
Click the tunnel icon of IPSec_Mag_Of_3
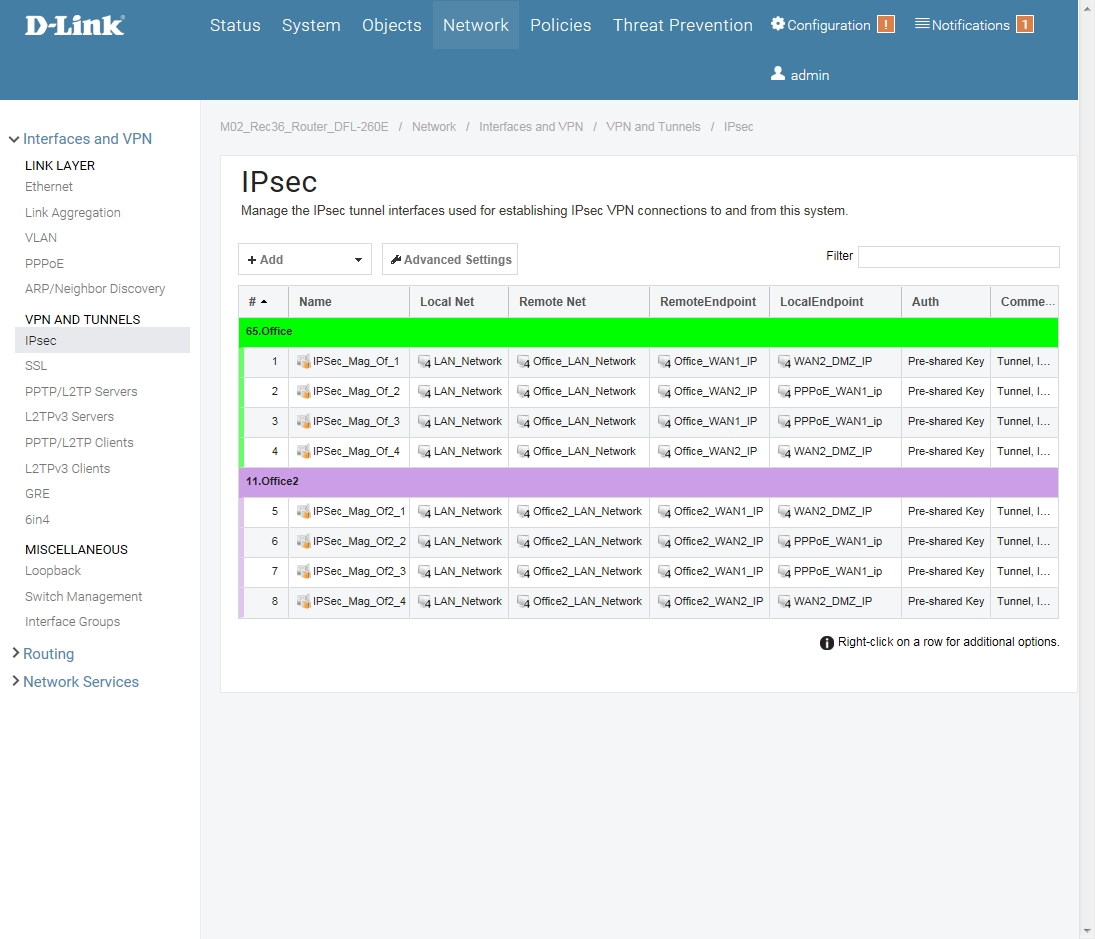[x=303, y=422]
